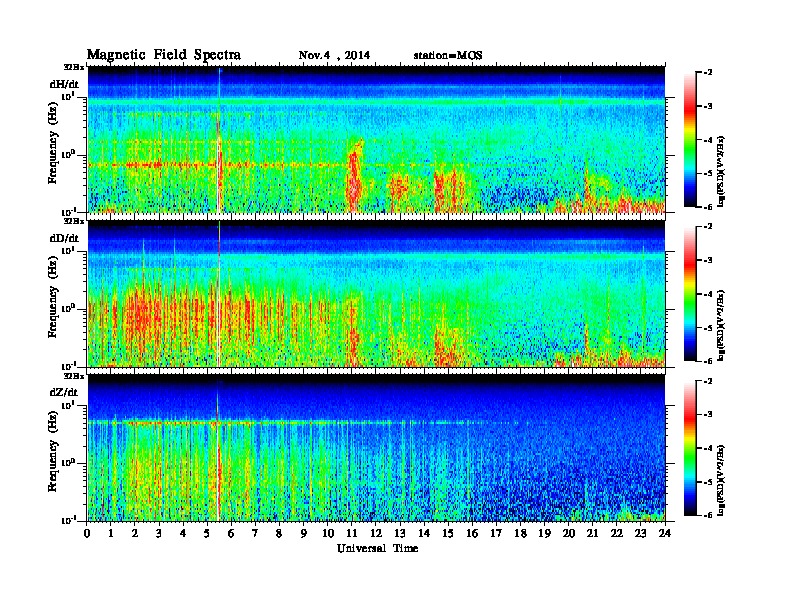Click hour 2 on the time axis
The width and height of the screenshot is (792, 612).
135,533
